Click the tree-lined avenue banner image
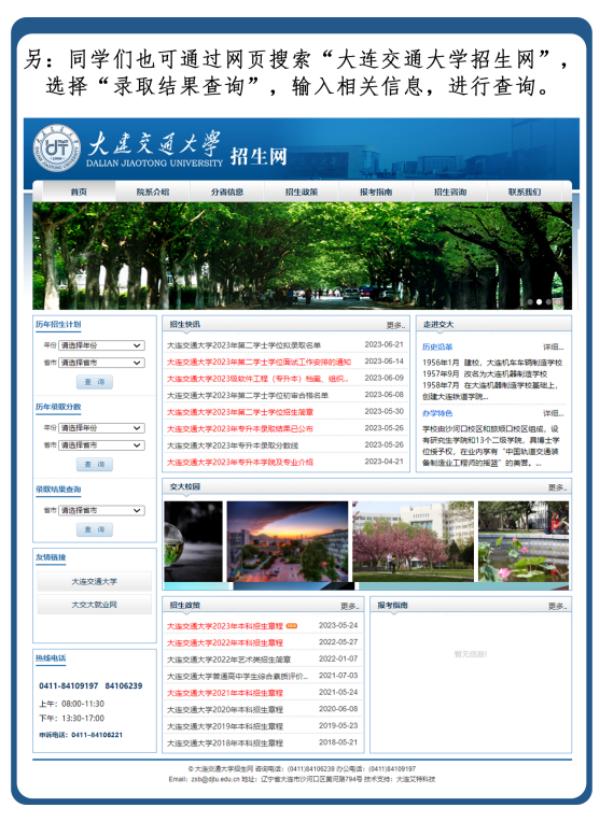The width and height of the screenshot is (600, 822). pos(302,256)
